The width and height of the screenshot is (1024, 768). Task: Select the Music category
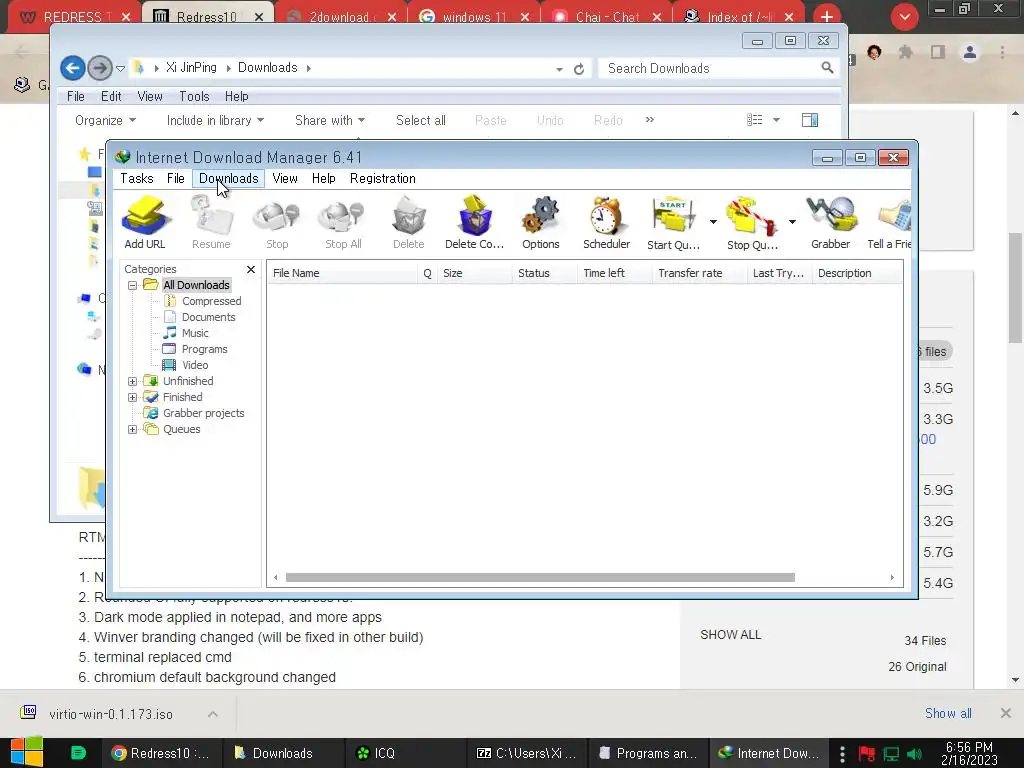[195, 333]
